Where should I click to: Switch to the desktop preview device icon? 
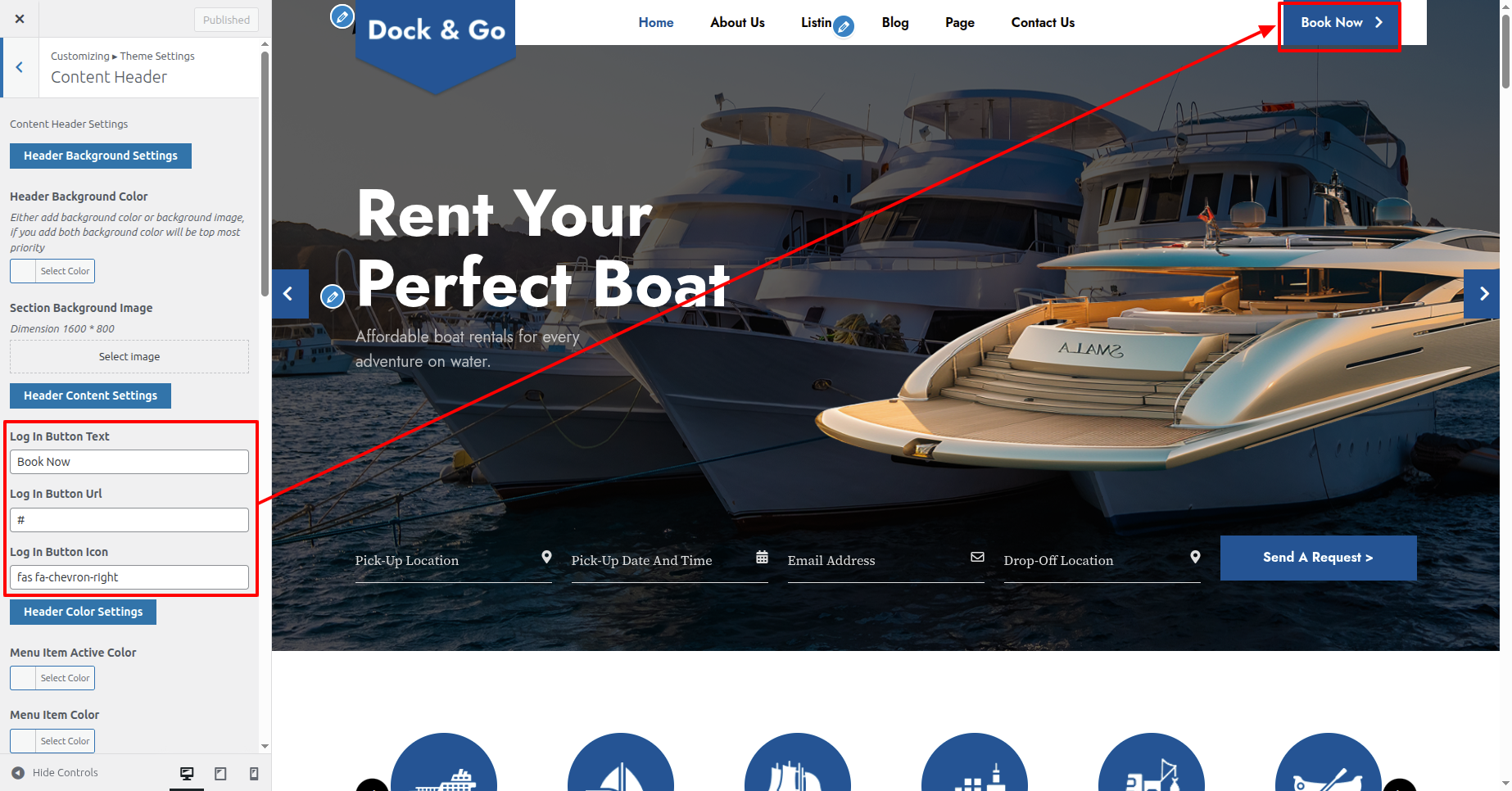pos(187,773)
